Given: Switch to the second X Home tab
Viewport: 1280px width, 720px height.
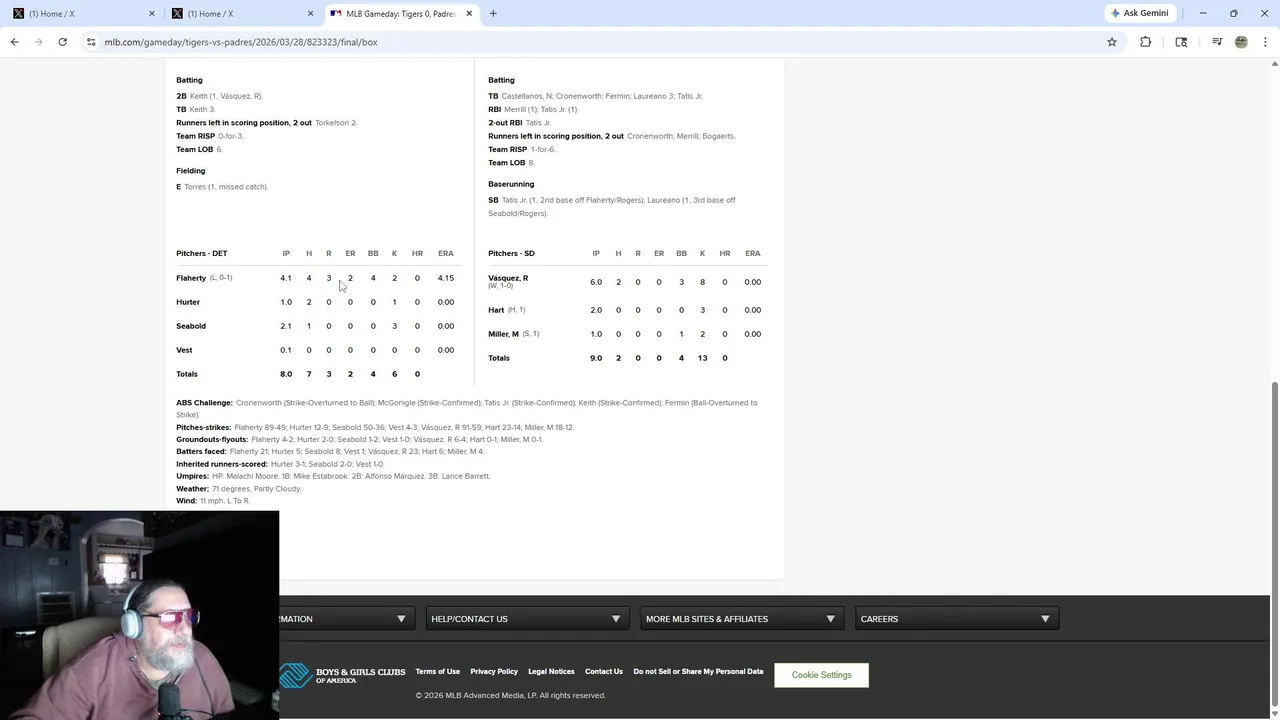Looking at the screenshot, I should 240,14.
